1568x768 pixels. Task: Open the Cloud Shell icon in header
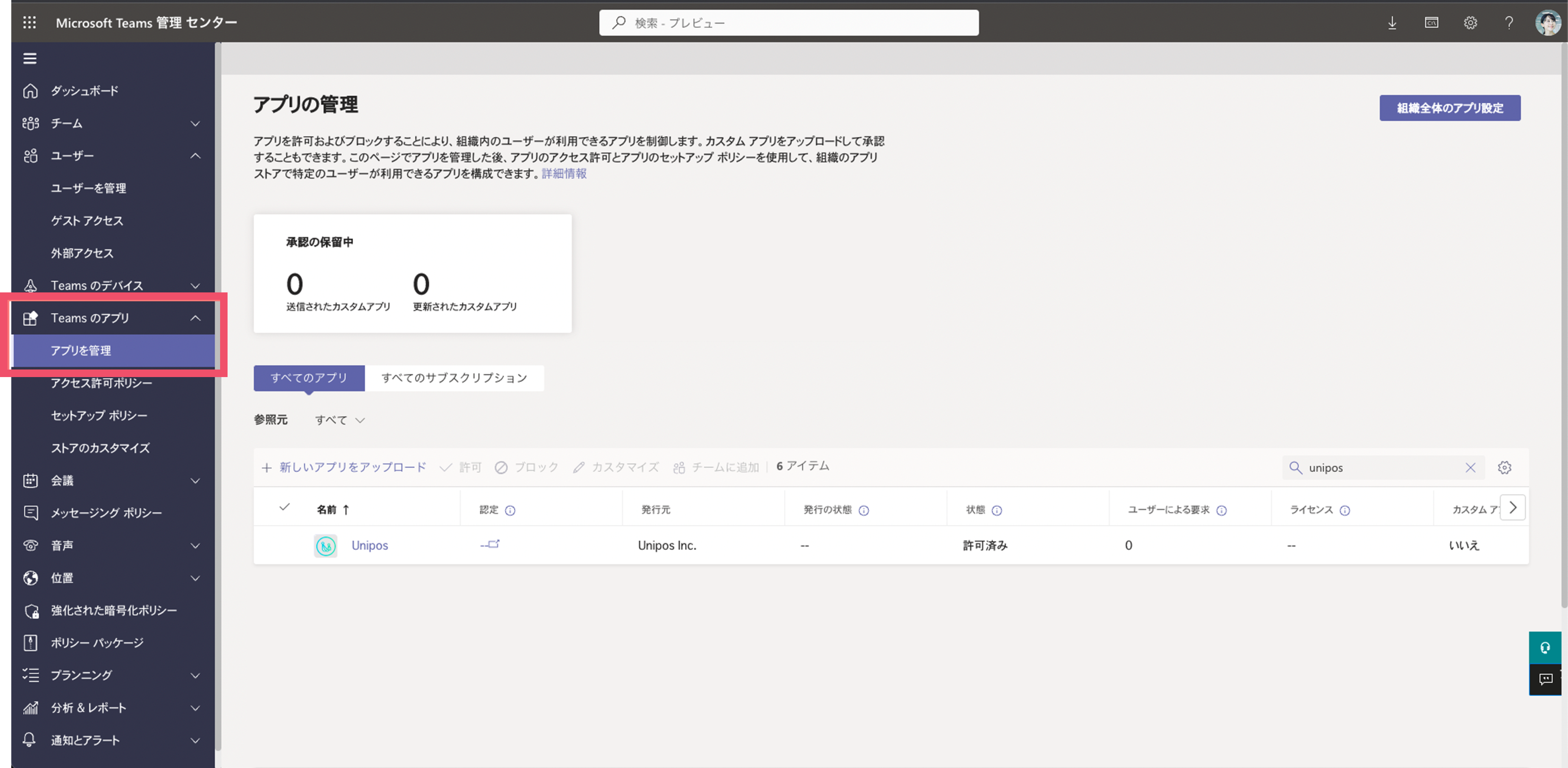click(x=1431, y=22)
